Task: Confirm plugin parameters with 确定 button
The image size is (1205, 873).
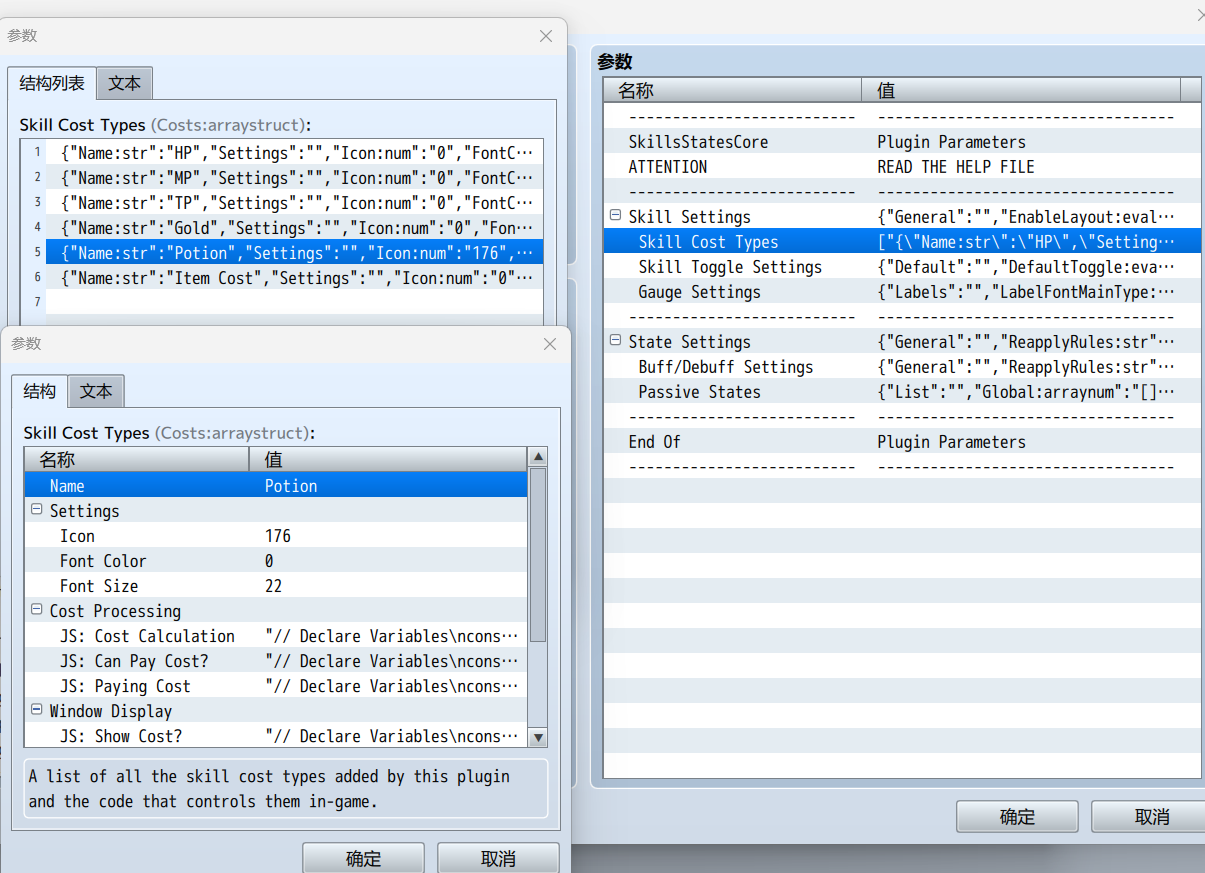Action: [1017, 817]
